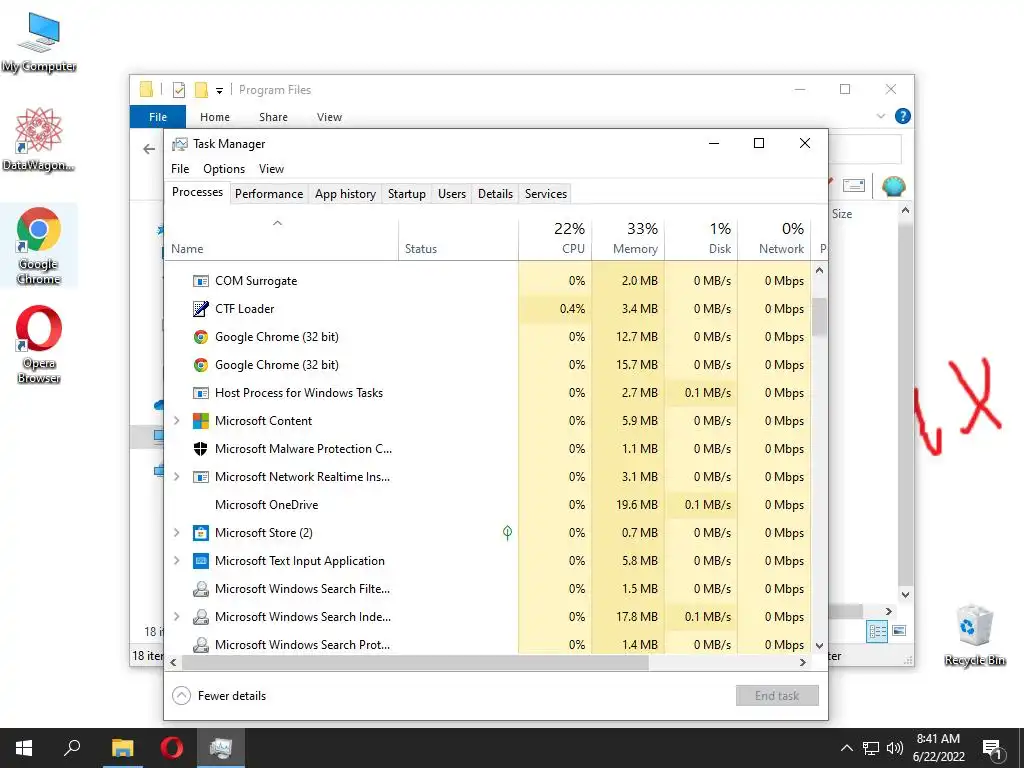Click the Microsoft Store bag icon
Screen dimensions: 1024x768
click(x=200, y=533)
